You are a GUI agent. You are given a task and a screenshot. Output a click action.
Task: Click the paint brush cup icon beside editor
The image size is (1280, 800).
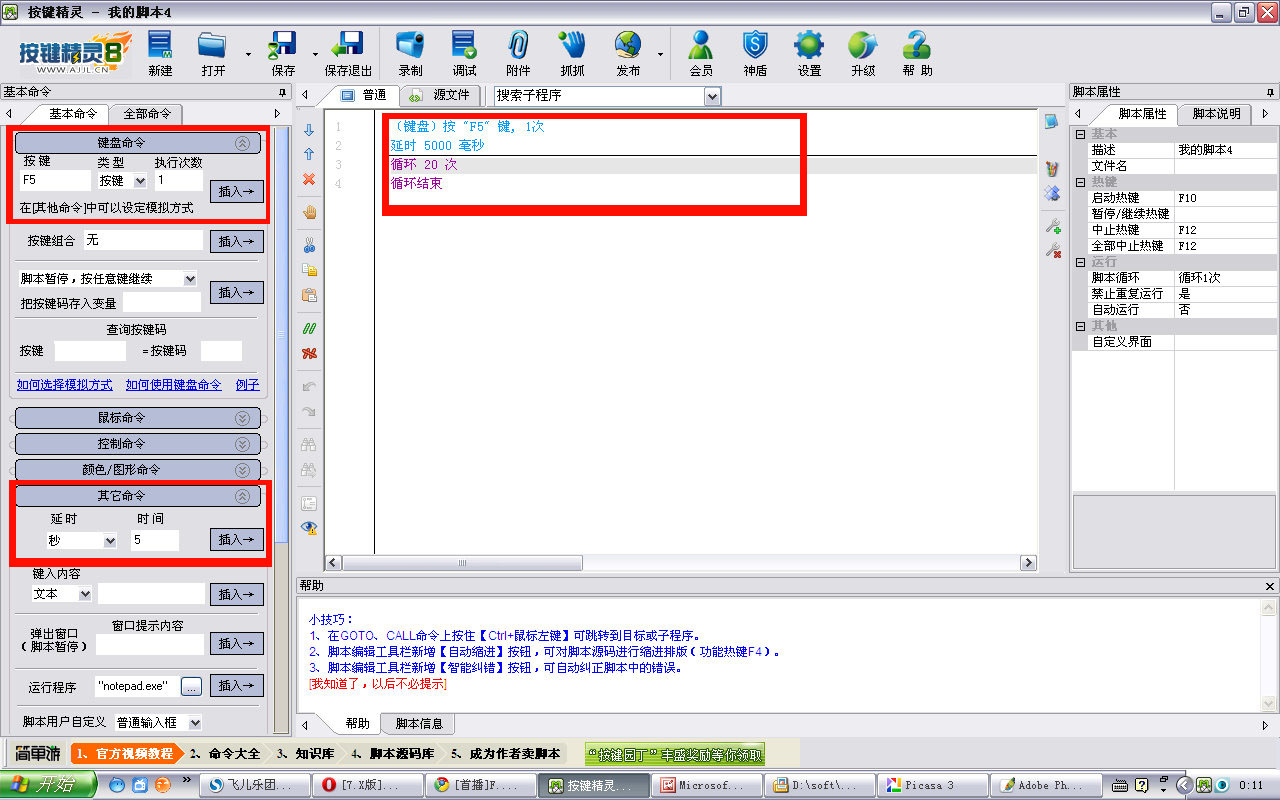[1052, 169]
